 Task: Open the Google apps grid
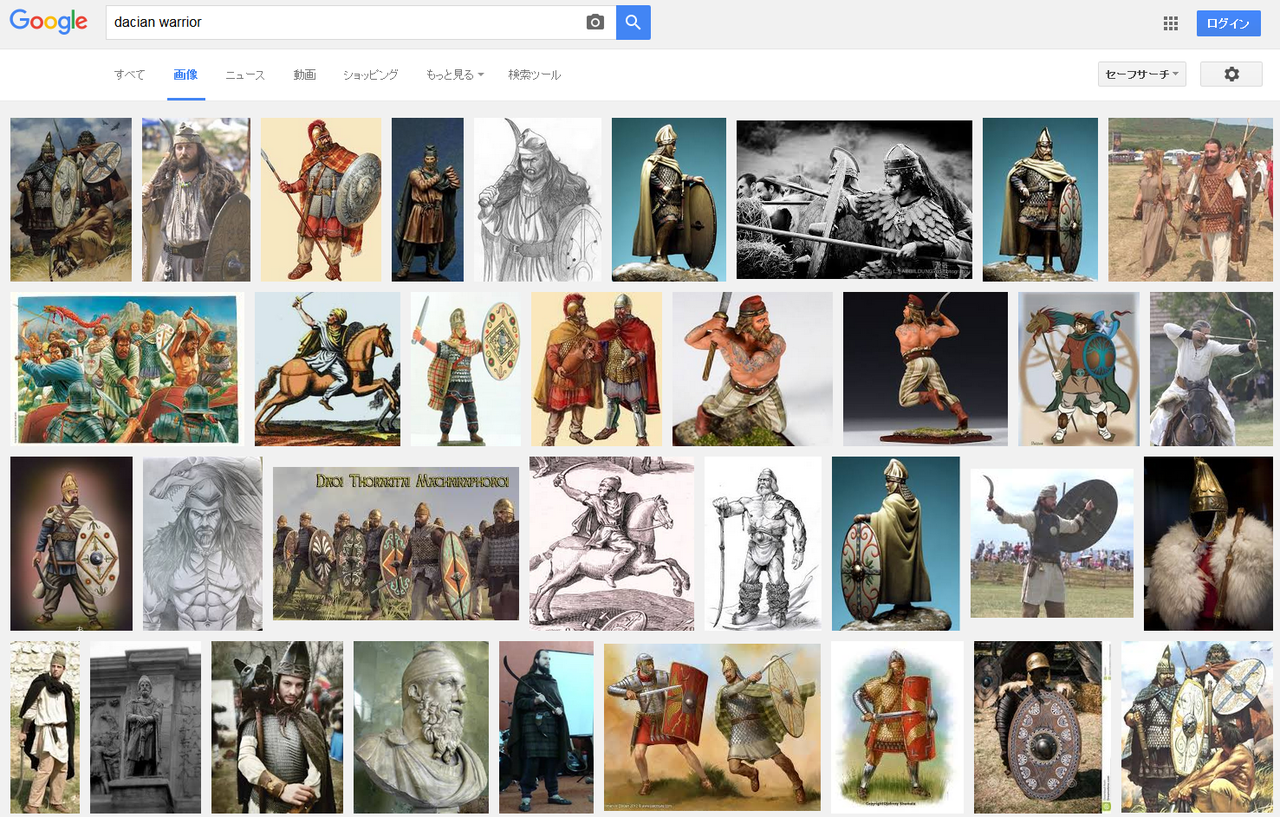(1171, 23)
